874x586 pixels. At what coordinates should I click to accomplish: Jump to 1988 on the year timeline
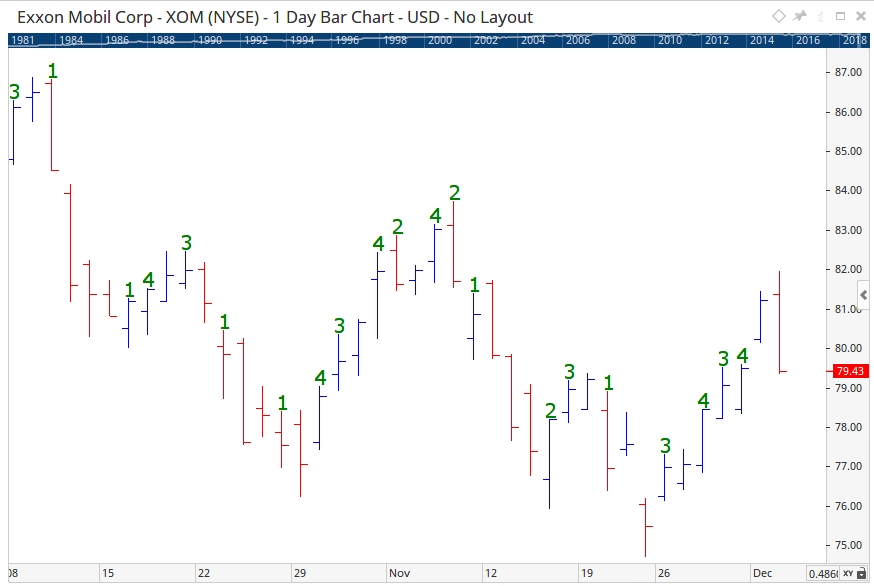[163, 40]
